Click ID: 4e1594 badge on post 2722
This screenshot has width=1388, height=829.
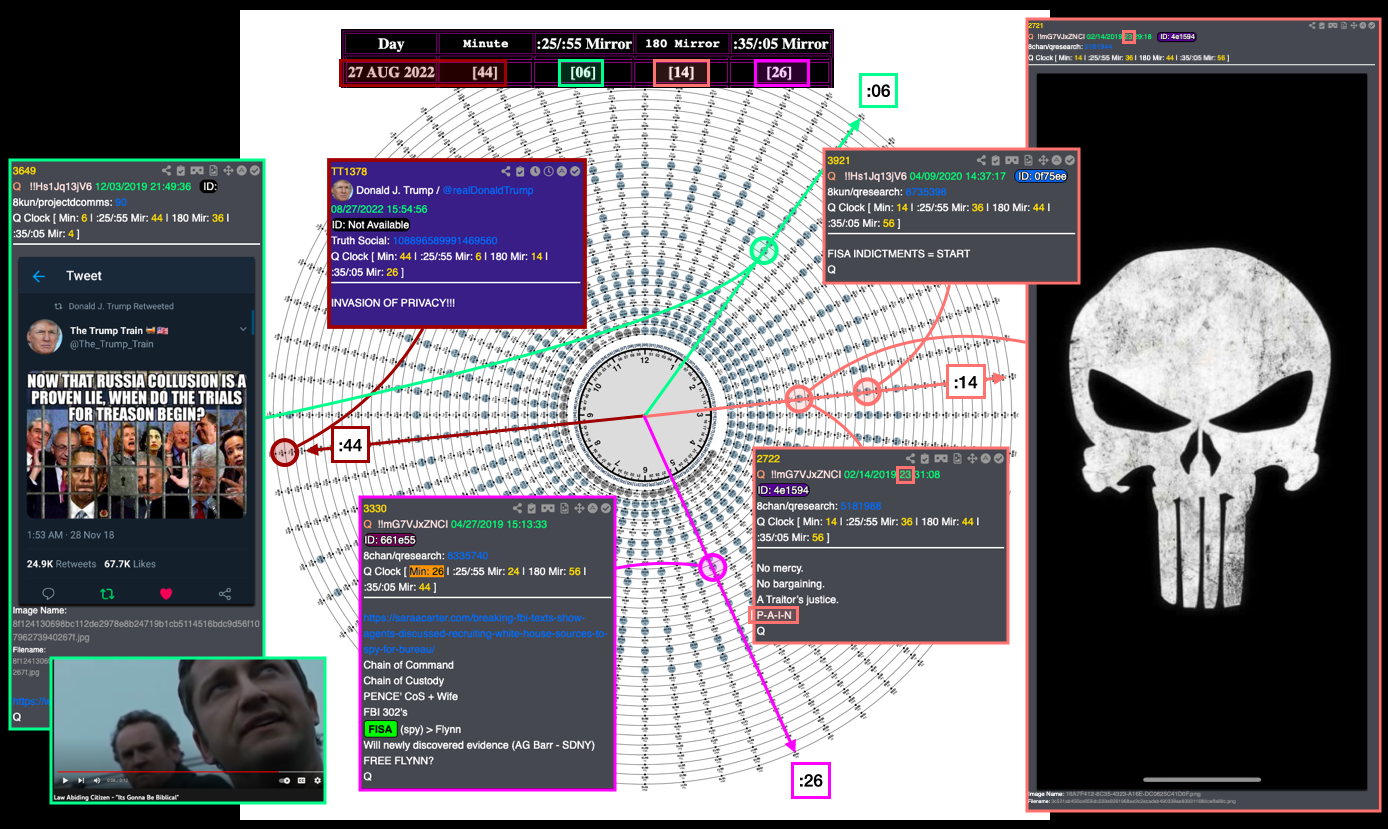783,490
